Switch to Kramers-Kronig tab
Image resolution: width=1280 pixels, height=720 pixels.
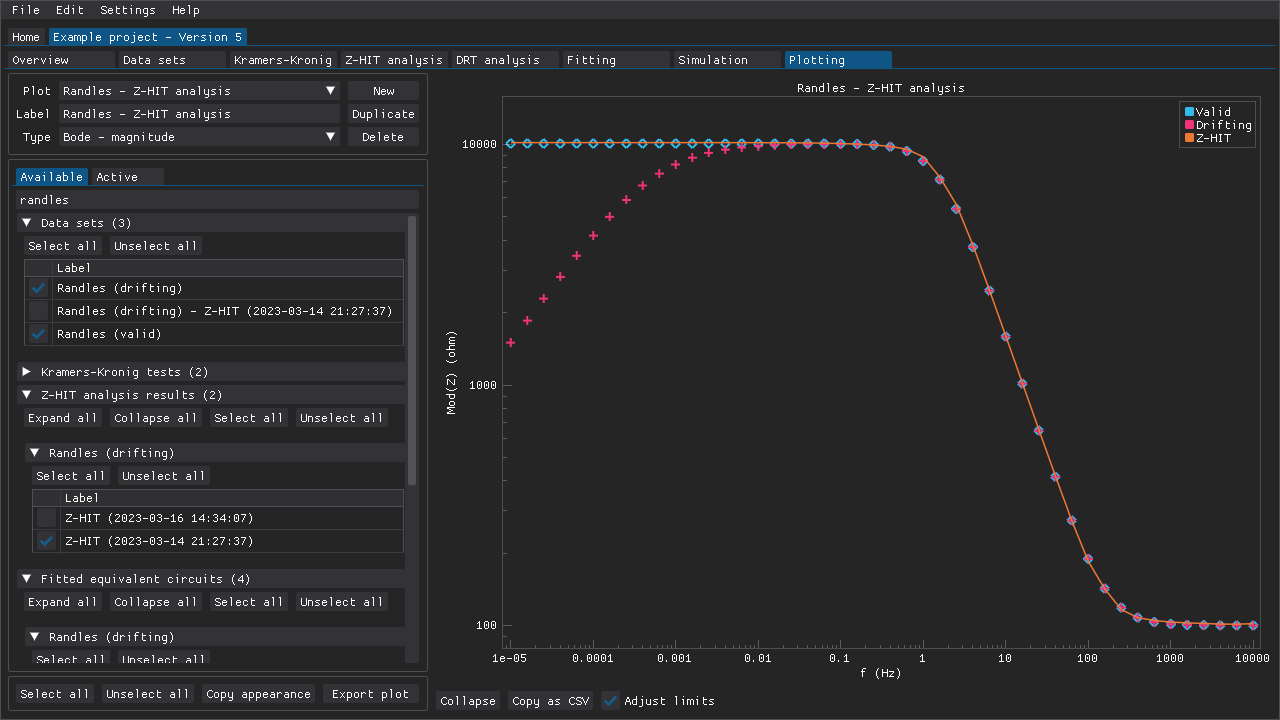[283, 60]
